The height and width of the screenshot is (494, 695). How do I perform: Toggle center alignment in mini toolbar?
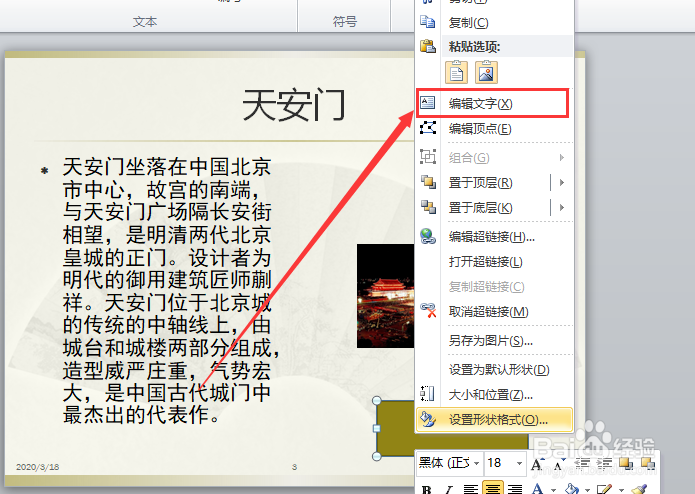pos(493,489)
